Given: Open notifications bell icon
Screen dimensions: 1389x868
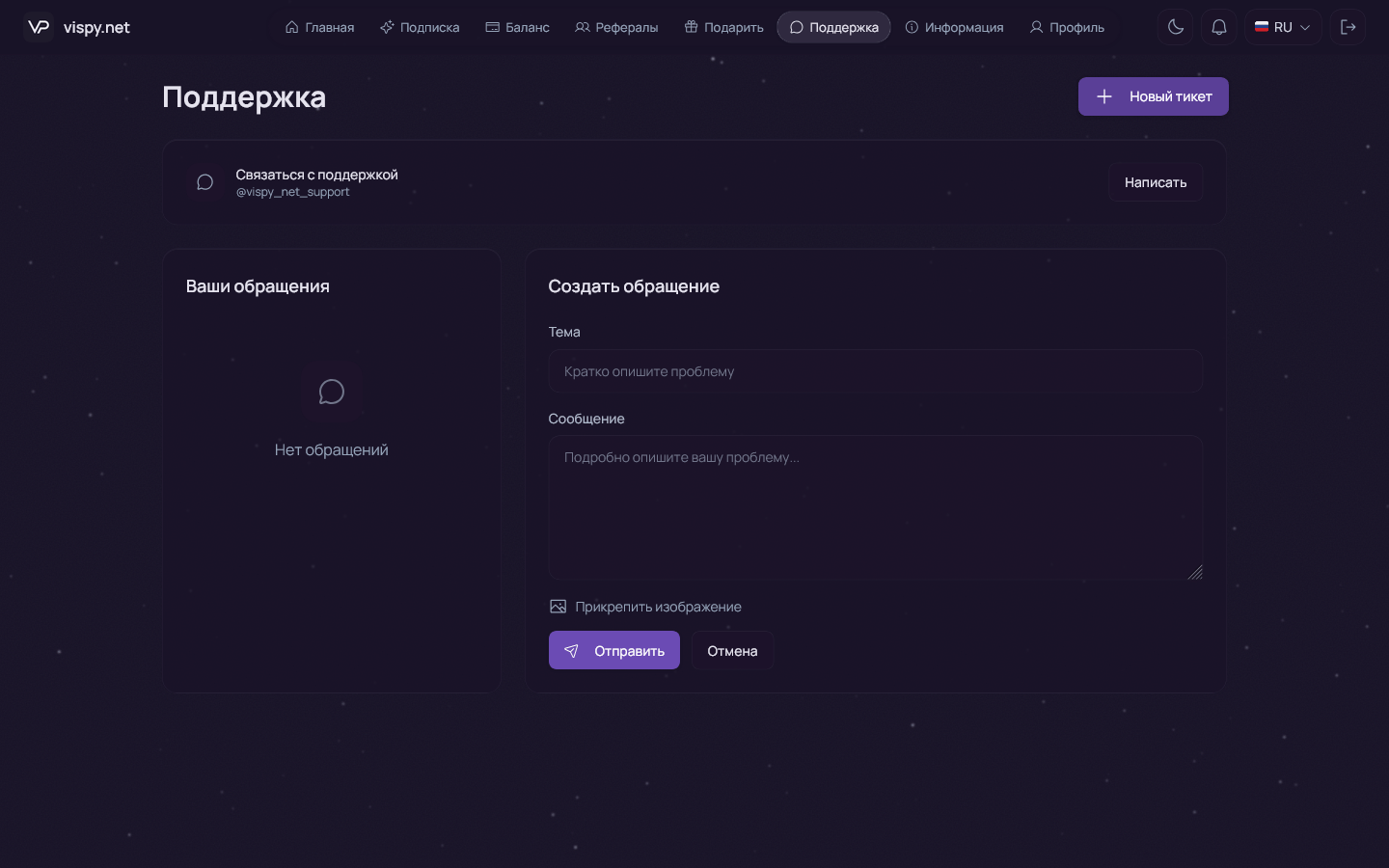Looking at the screenshot, I should tap(1219, 27).
